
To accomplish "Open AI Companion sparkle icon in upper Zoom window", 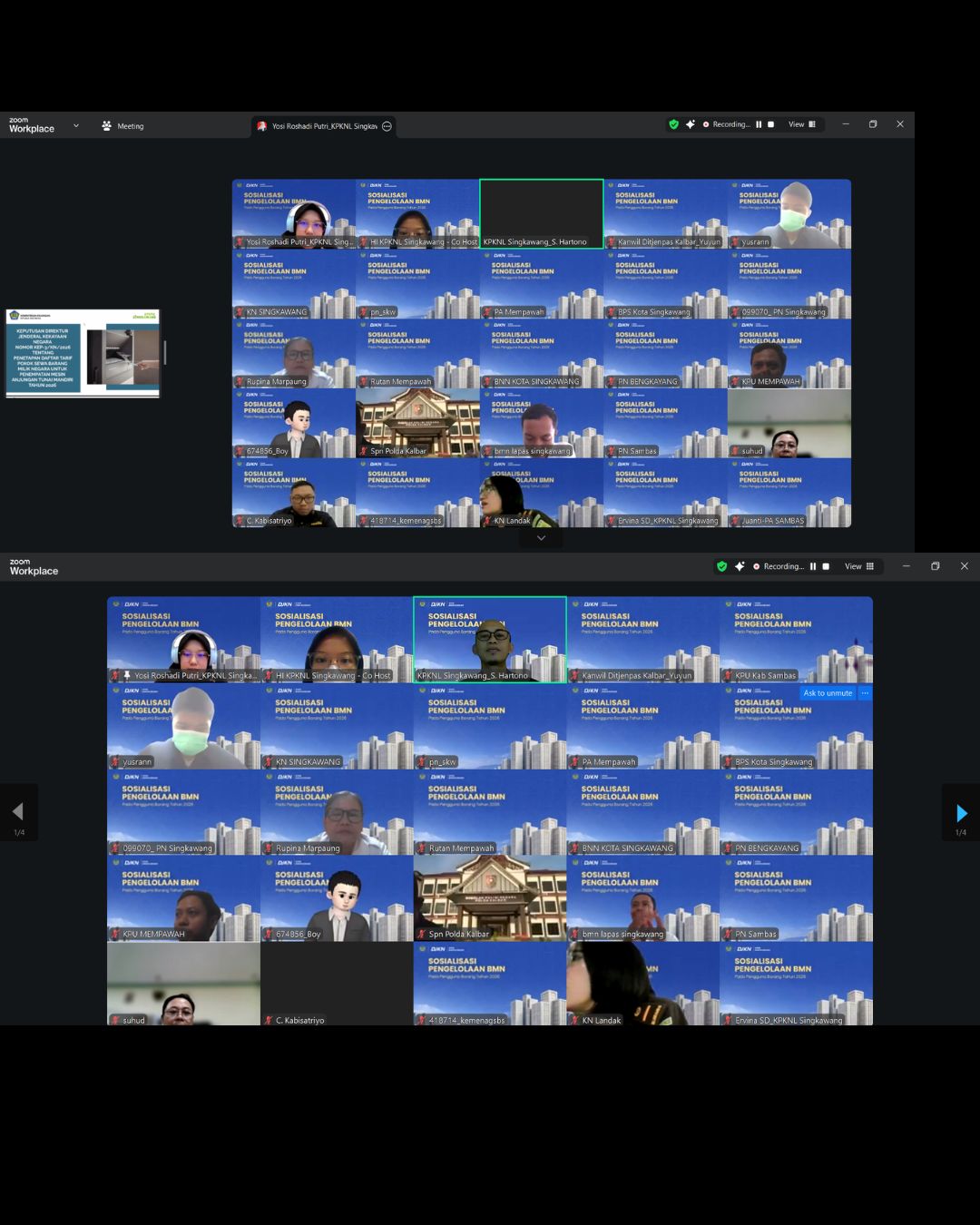I will (691, 124).
